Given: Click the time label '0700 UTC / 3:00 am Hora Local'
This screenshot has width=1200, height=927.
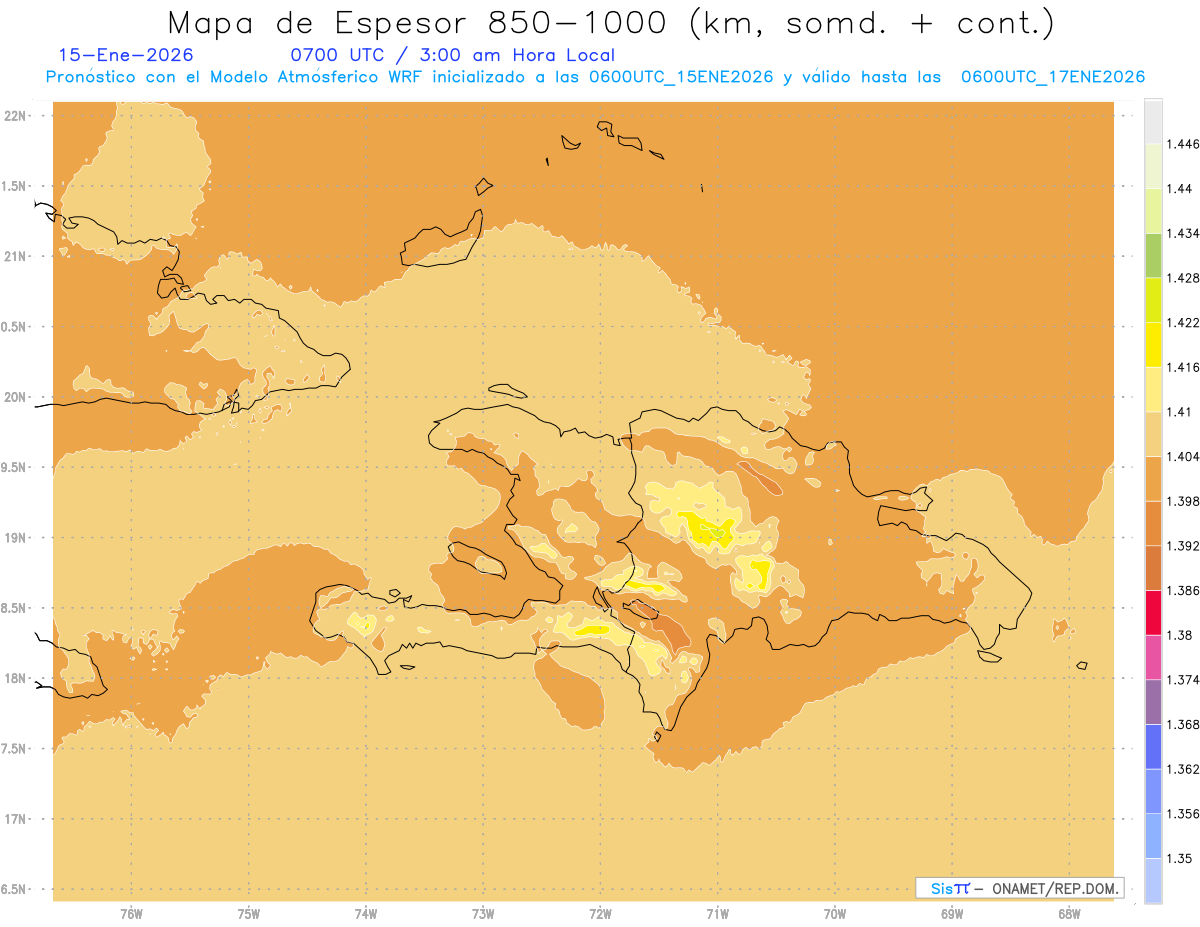Looking at the screenshot, I should tap(452, 55).
